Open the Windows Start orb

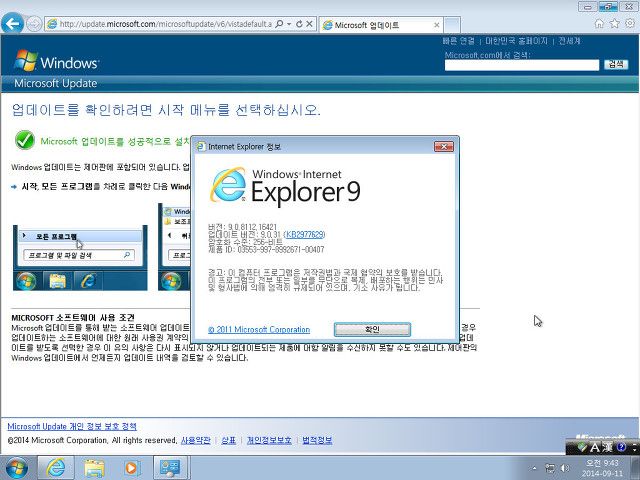coord(17,468)
